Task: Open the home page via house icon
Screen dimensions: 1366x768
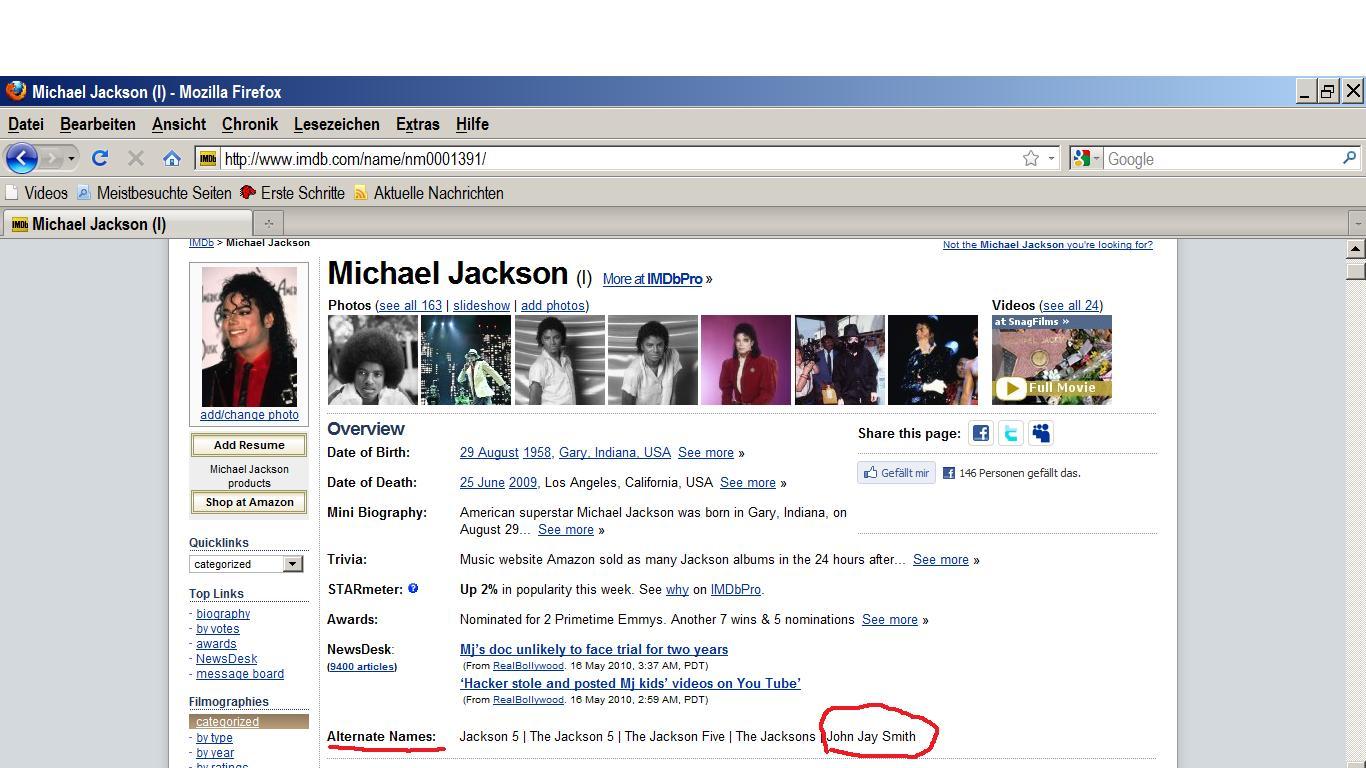Action: click(172, 158)
